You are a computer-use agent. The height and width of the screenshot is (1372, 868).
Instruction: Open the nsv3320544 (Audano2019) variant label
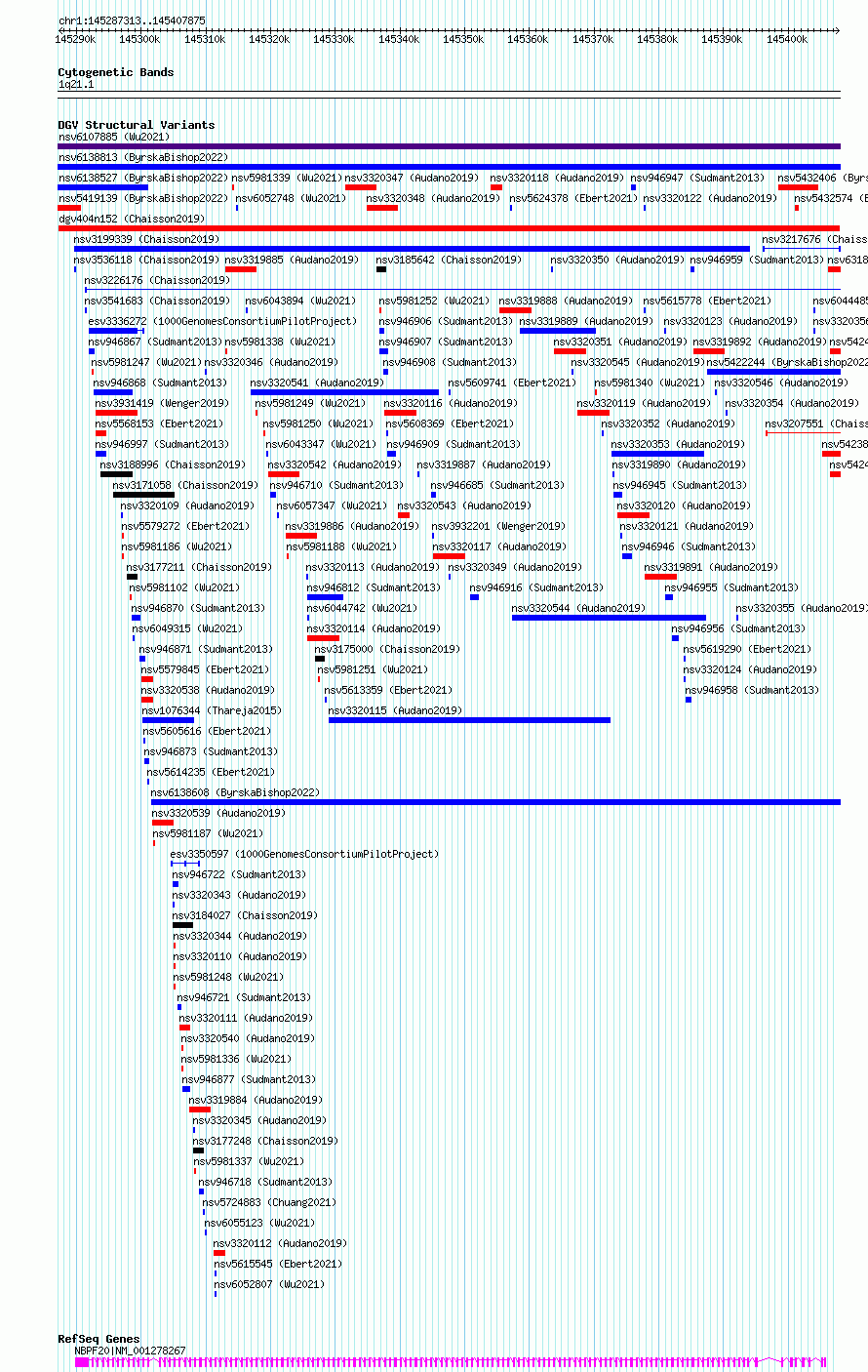pos(578,608)
